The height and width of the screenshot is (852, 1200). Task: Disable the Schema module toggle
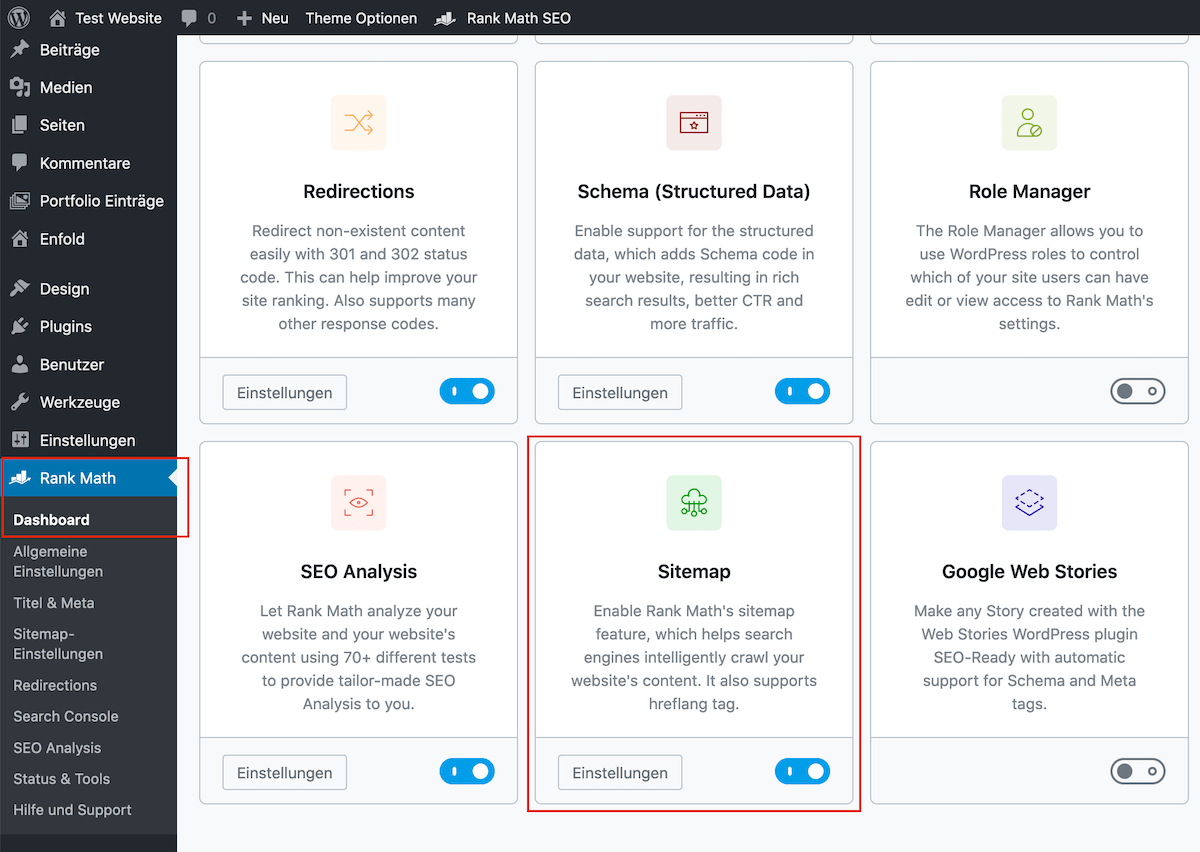802,392
